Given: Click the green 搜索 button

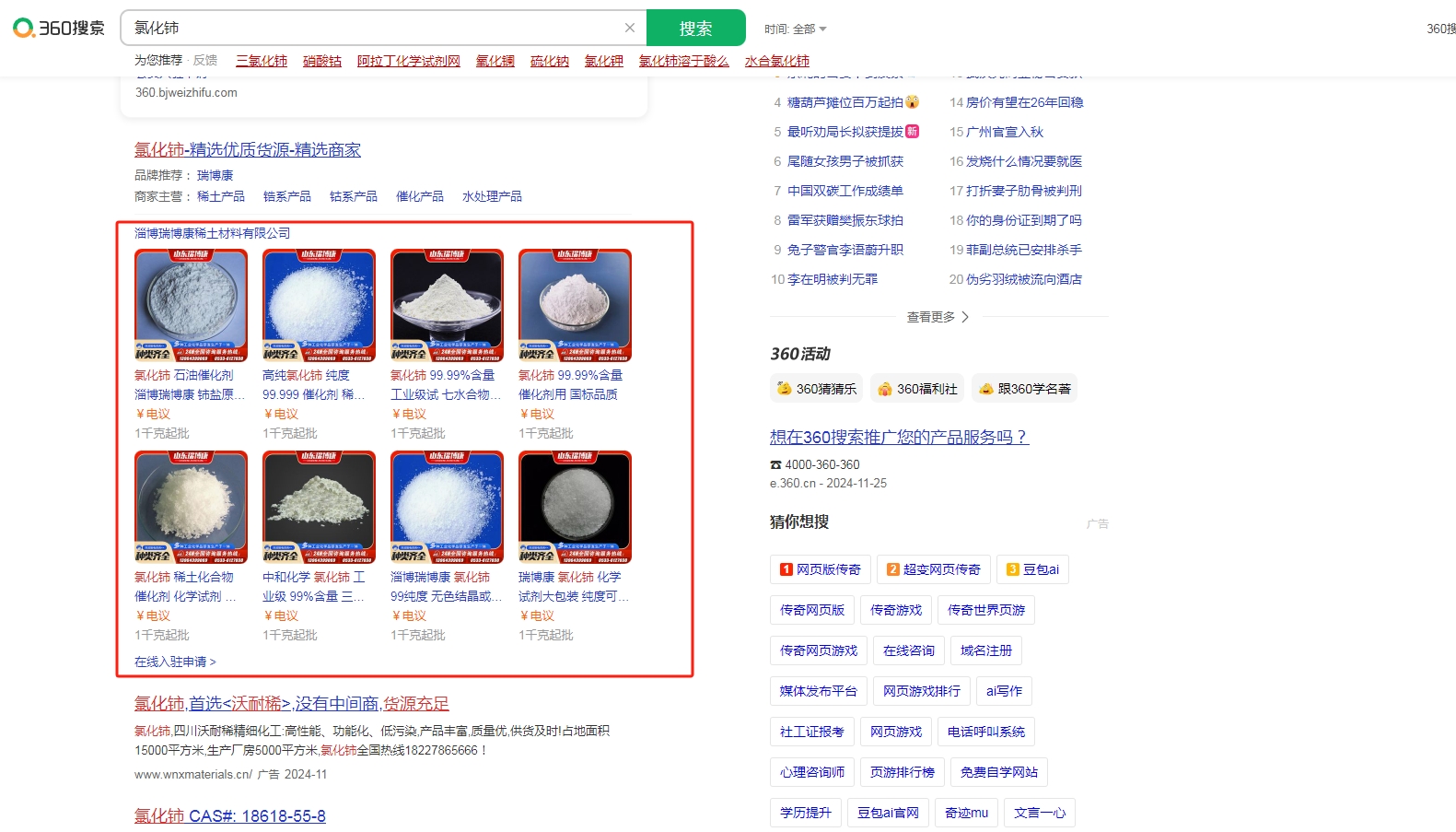Looking at the screenshot, I should click(x=695, y=28).
